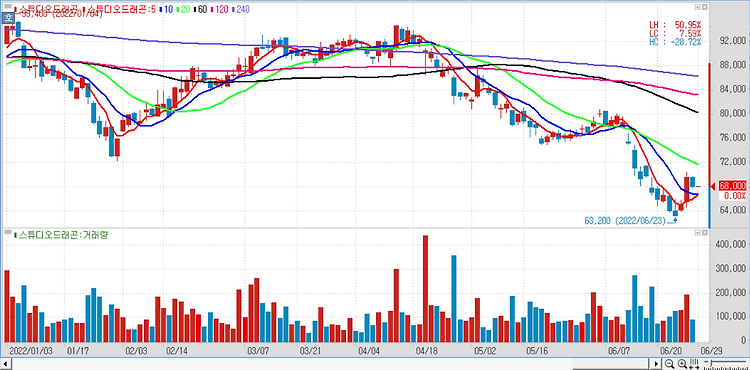Click the 04/18 date axis label

(x=426, y=350)
